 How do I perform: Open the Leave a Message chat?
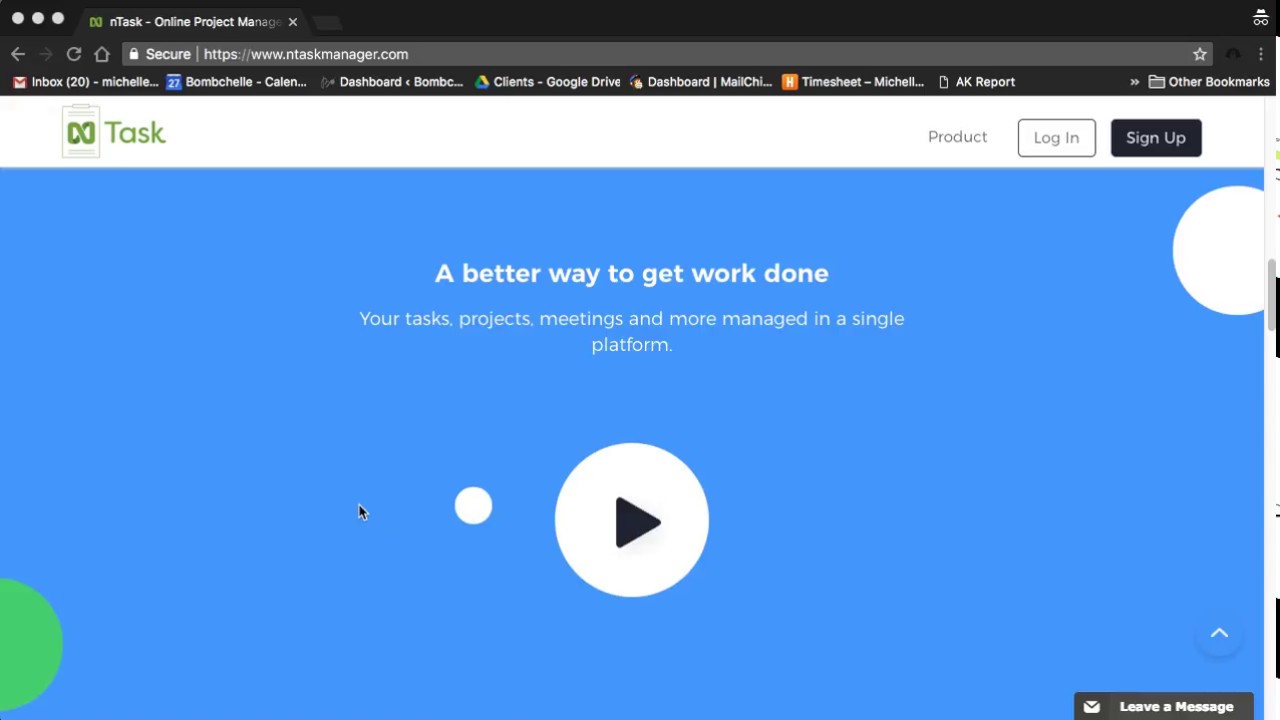[1163, 706]
